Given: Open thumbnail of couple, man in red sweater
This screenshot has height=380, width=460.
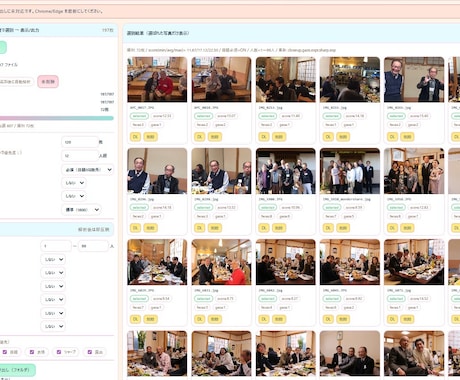Looking at the screenshot, I should pos(157,79).
